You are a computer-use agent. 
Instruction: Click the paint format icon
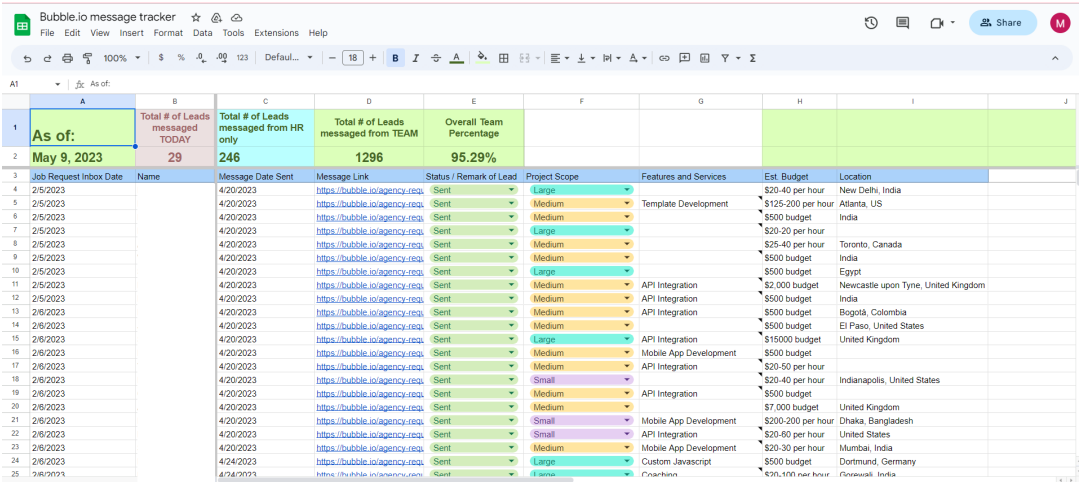[x=87, y=58]
